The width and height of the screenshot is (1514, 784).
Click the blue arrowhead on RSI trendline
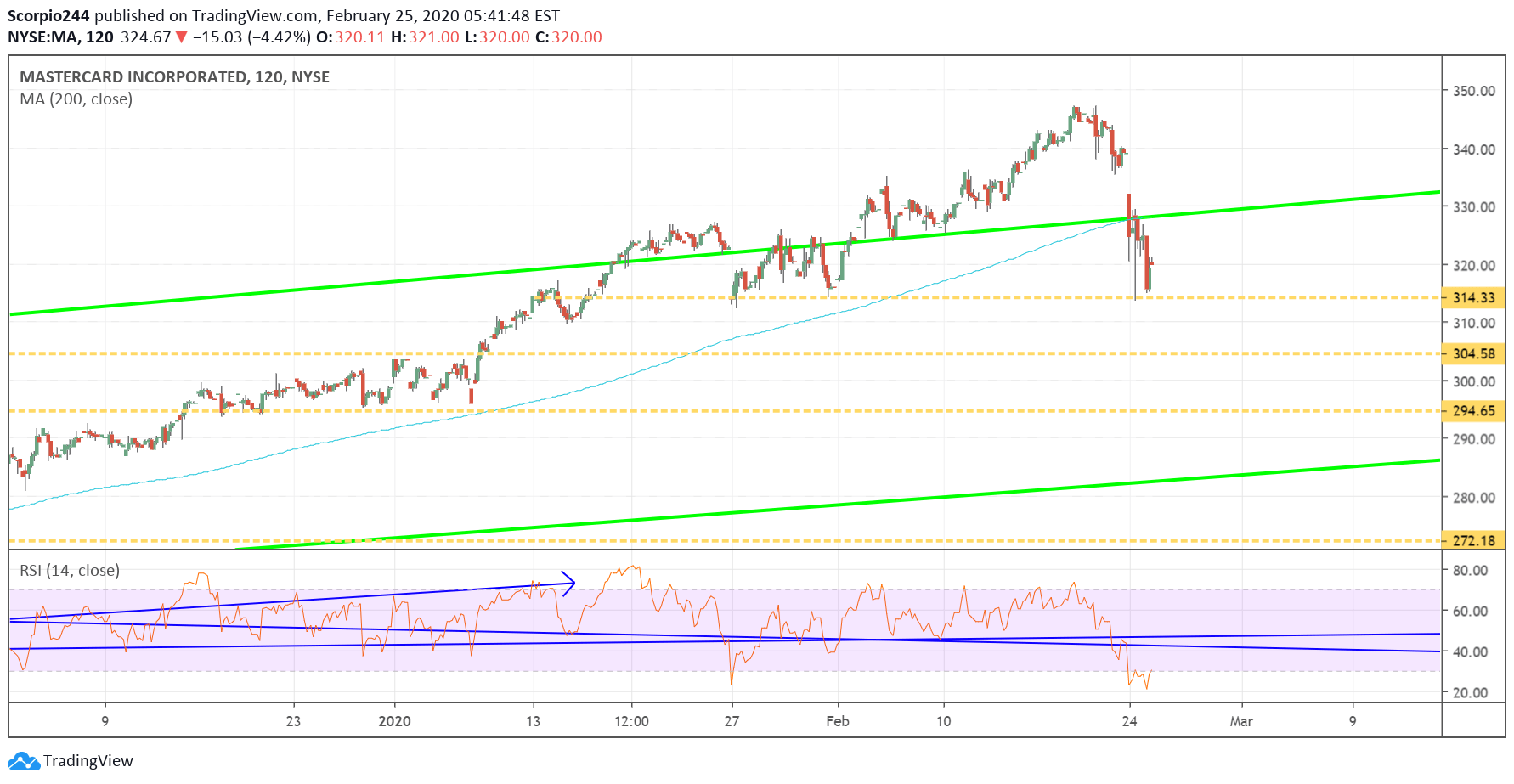point(569,583)
